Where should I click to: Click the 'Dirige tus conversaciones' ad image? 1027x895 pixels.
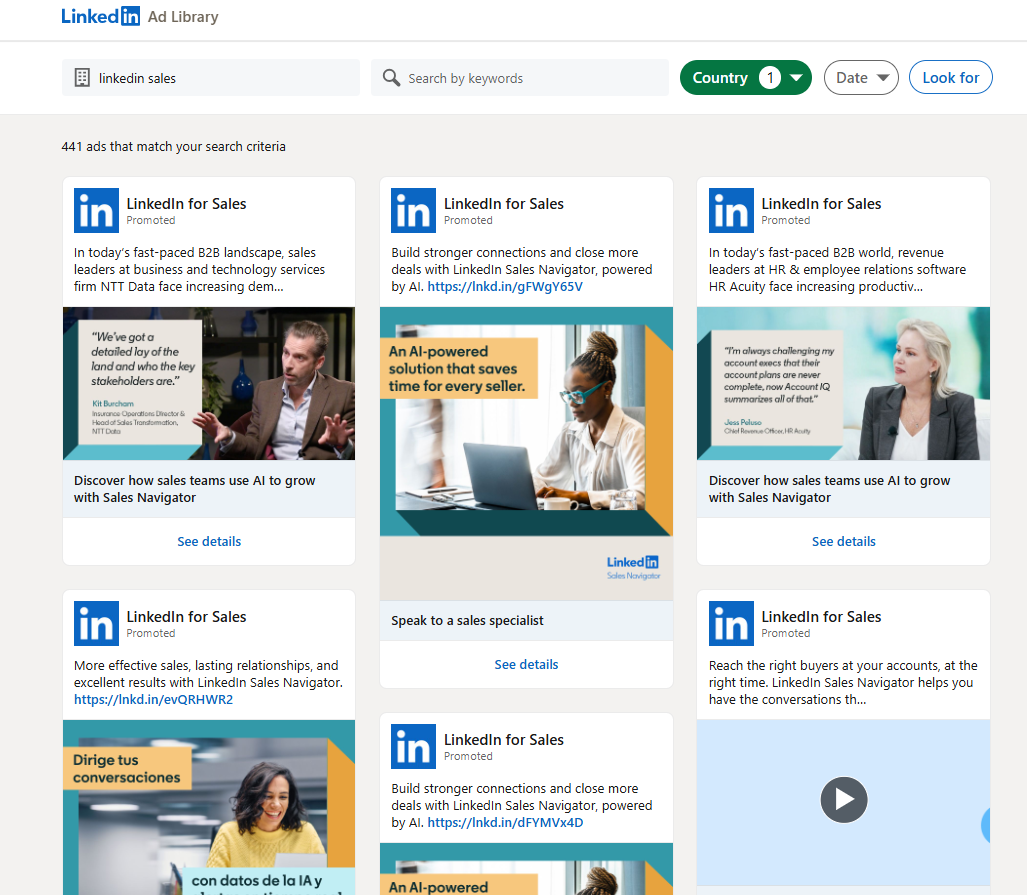[x=209, y=807]
